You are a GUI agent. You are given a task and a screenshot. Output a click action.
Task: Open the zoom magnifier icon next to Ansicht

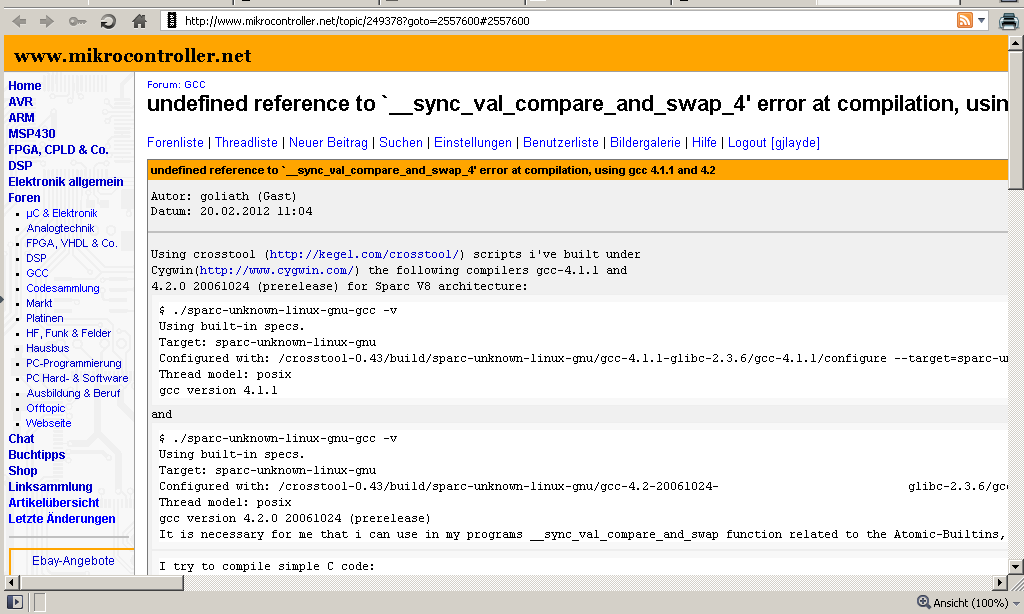pyautogui.click(x=923, y=602)
